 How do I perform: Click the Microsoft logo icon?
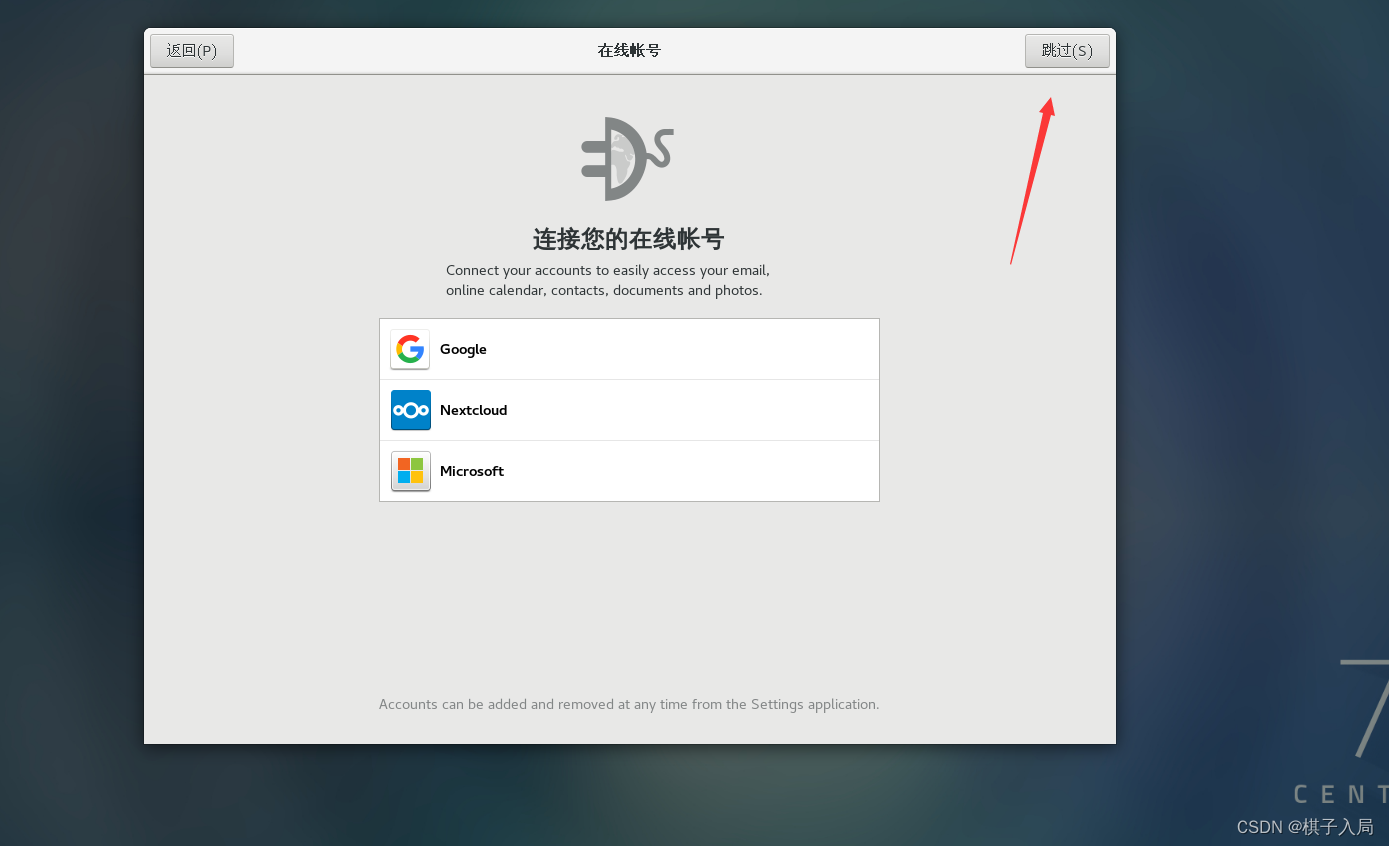coord(410,471)
